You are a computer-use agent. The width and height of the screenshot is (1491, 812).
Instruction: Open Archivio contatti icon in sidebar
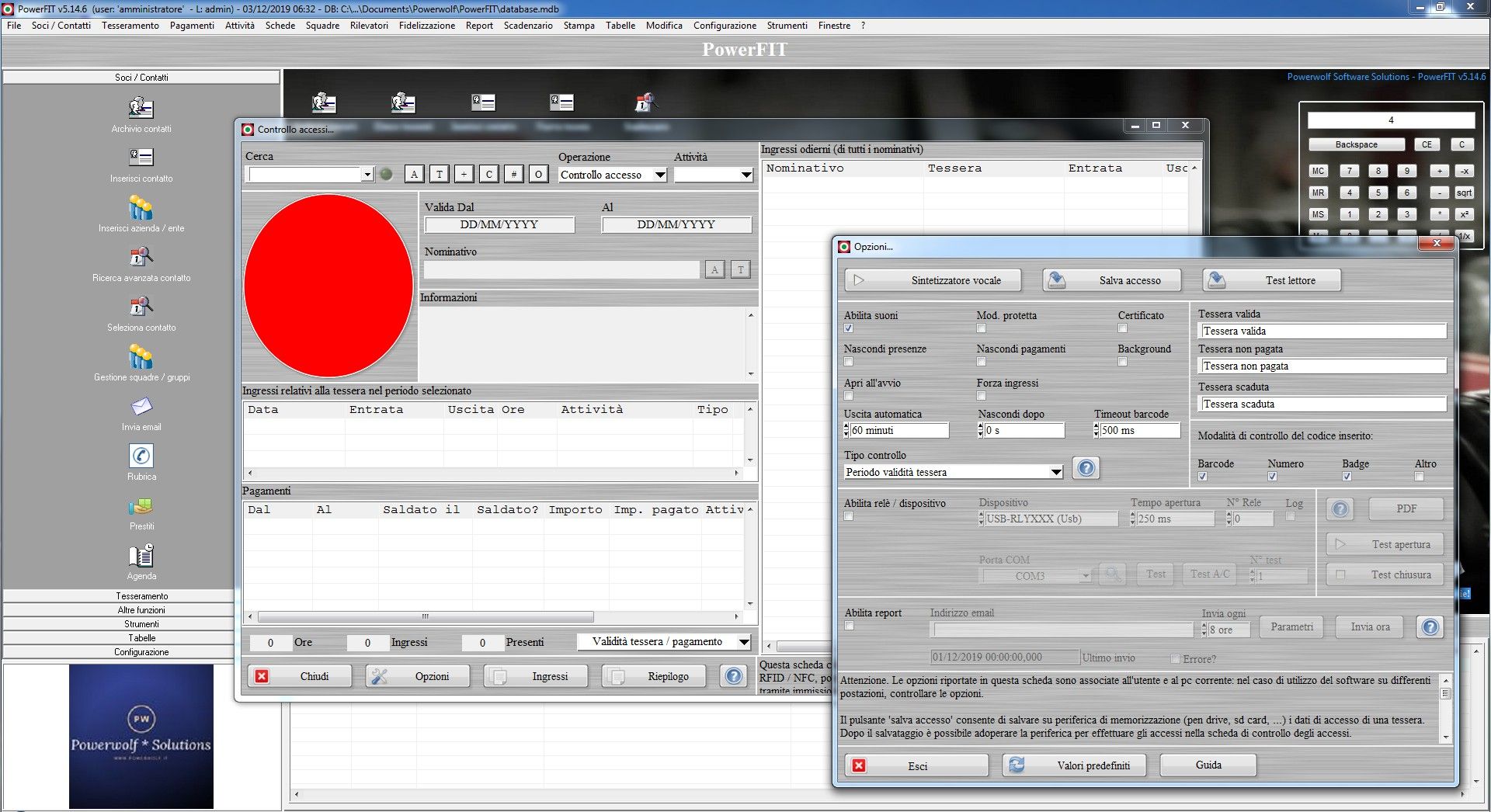point(141,107)
